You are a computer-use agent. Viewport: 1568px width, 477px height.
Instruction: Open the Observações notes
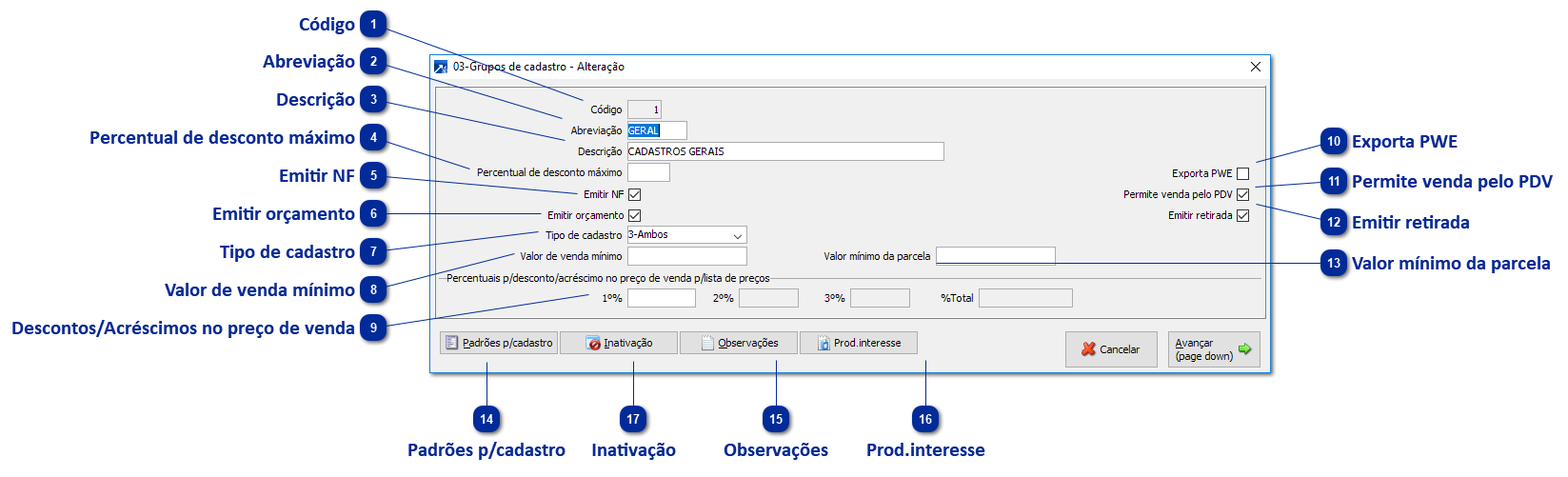pos(739,343)
